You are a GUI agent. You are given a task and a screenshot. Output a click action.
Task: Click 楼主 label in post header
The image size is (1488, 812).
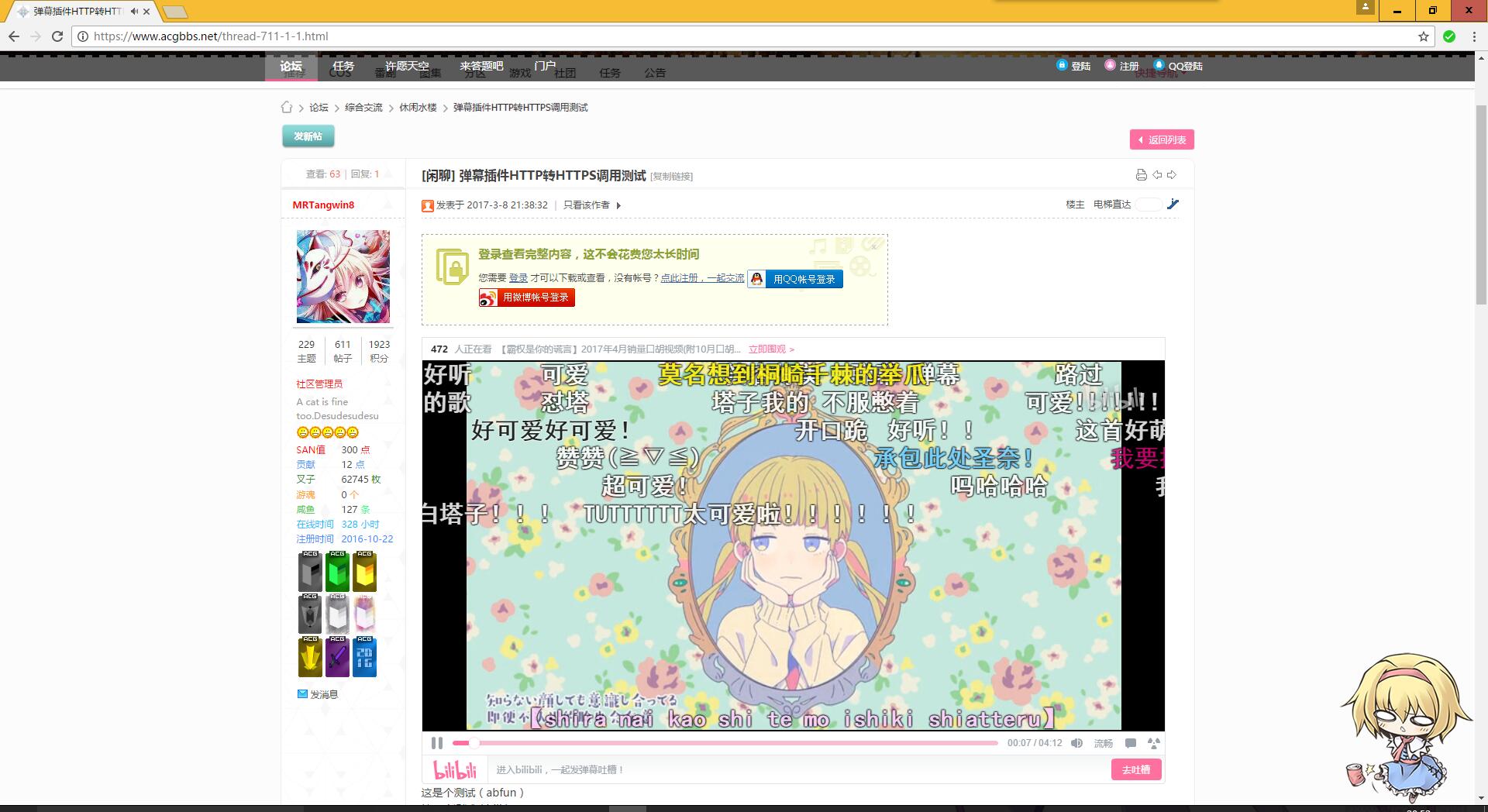click(1075, 205)
